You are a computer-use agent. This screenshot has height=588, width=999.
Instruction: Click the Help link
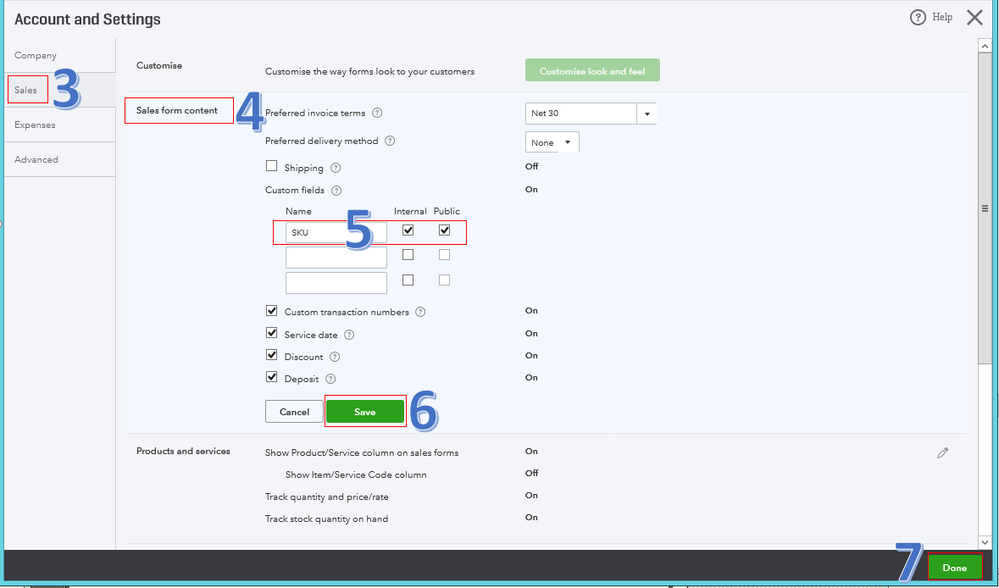pos(942,17)
